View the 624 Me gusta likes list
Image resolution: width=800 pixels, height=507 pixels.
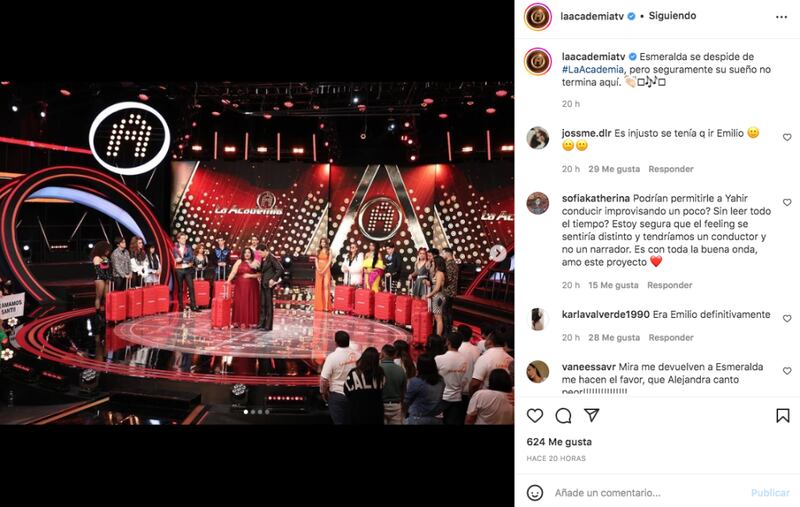click(x=559, y=442)
